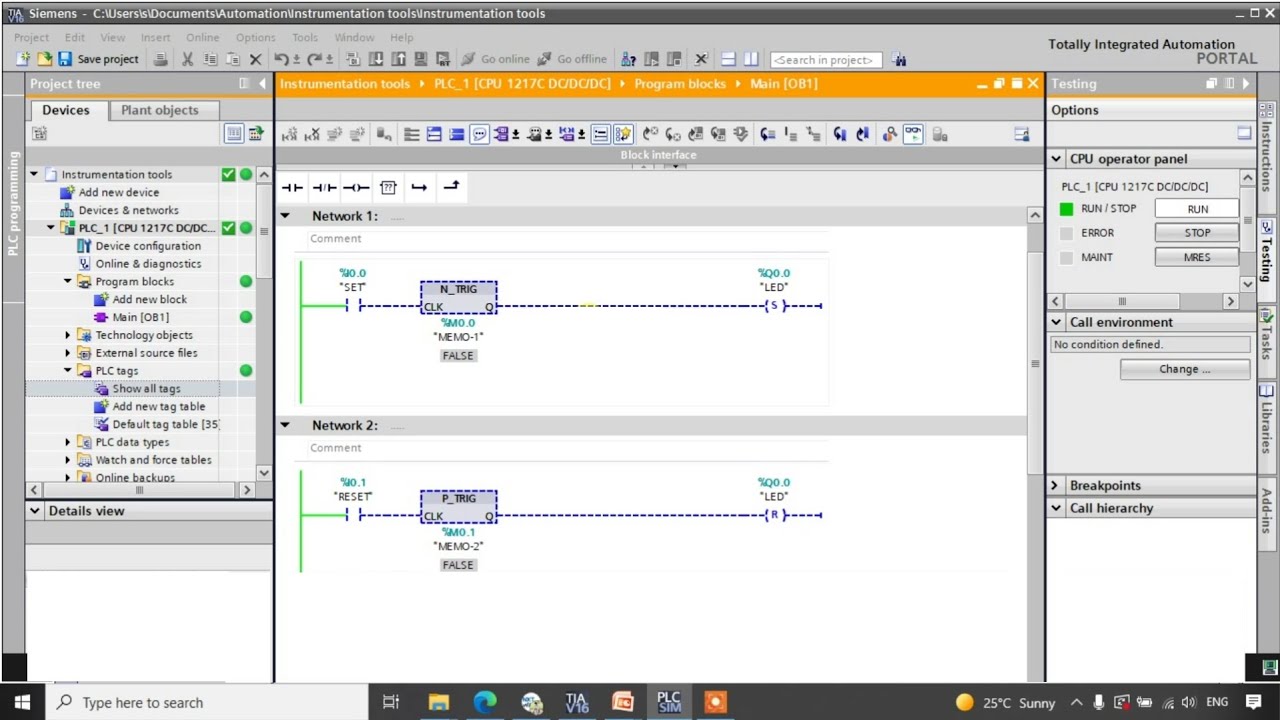Collapse the Project tree panel arrow
The width and height of the screenshot is (1280, 720).
tap(263, 84)
